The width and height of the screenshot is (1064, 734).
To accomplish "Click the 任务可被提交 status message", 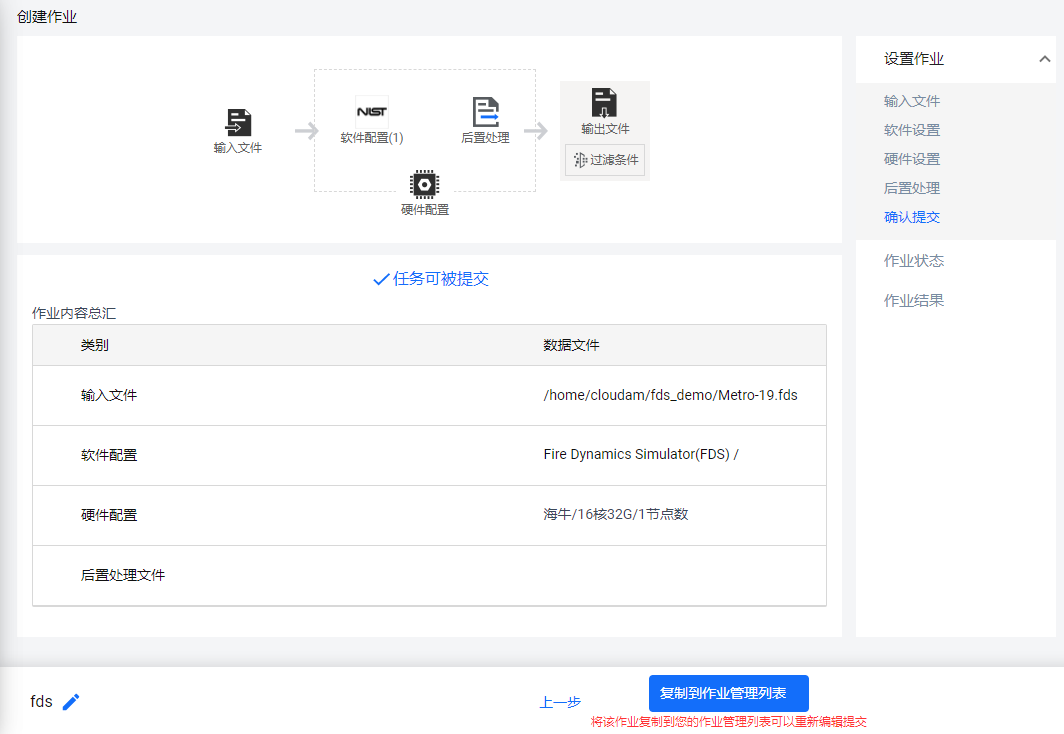I will tap(431, 279).
